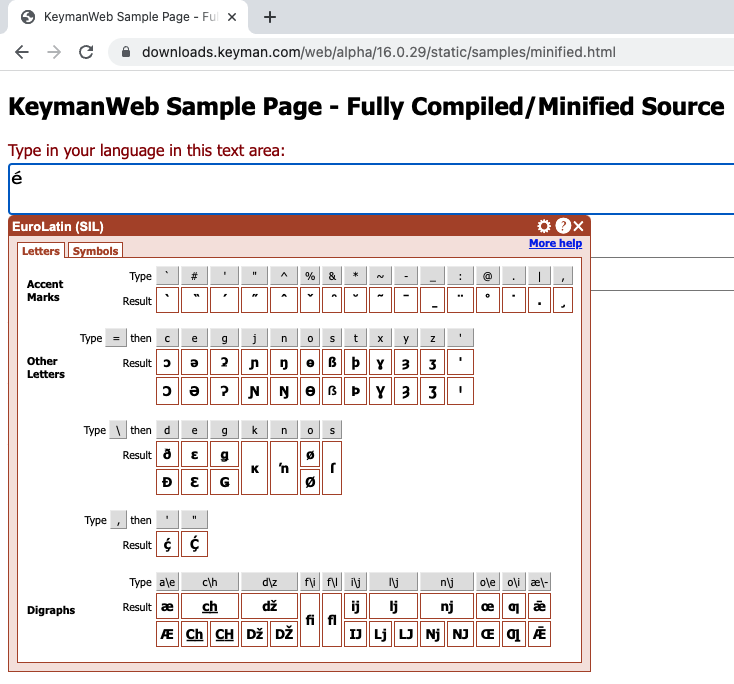Image resolution: width=734 pixels, height=684 pixels.
Task: Click the uppercase Ø result box
Action: point(310,482)
